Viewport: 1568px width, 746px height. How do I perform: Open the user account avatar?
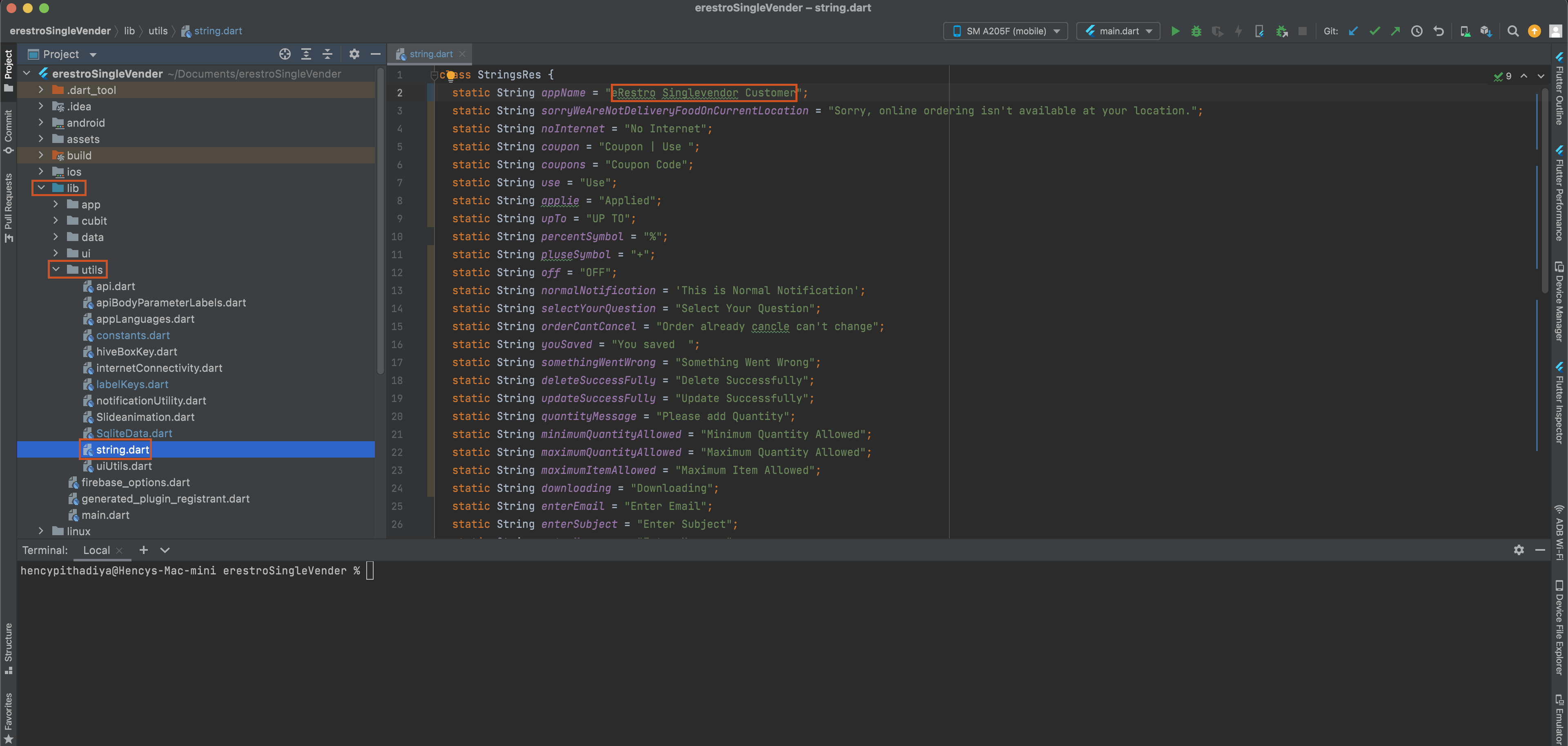1555,31
